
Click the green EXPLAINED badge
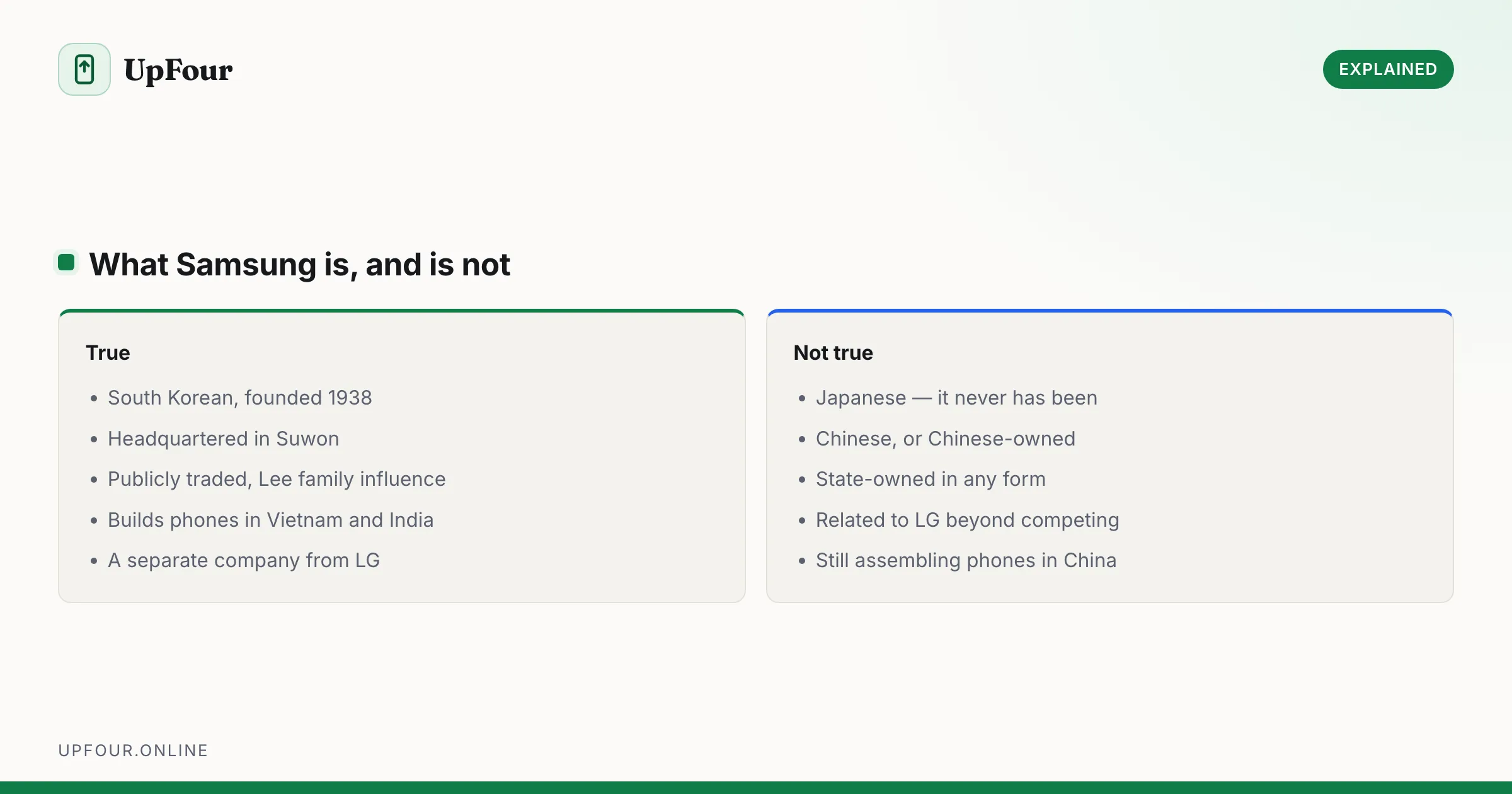click(x=1388, y=69)
